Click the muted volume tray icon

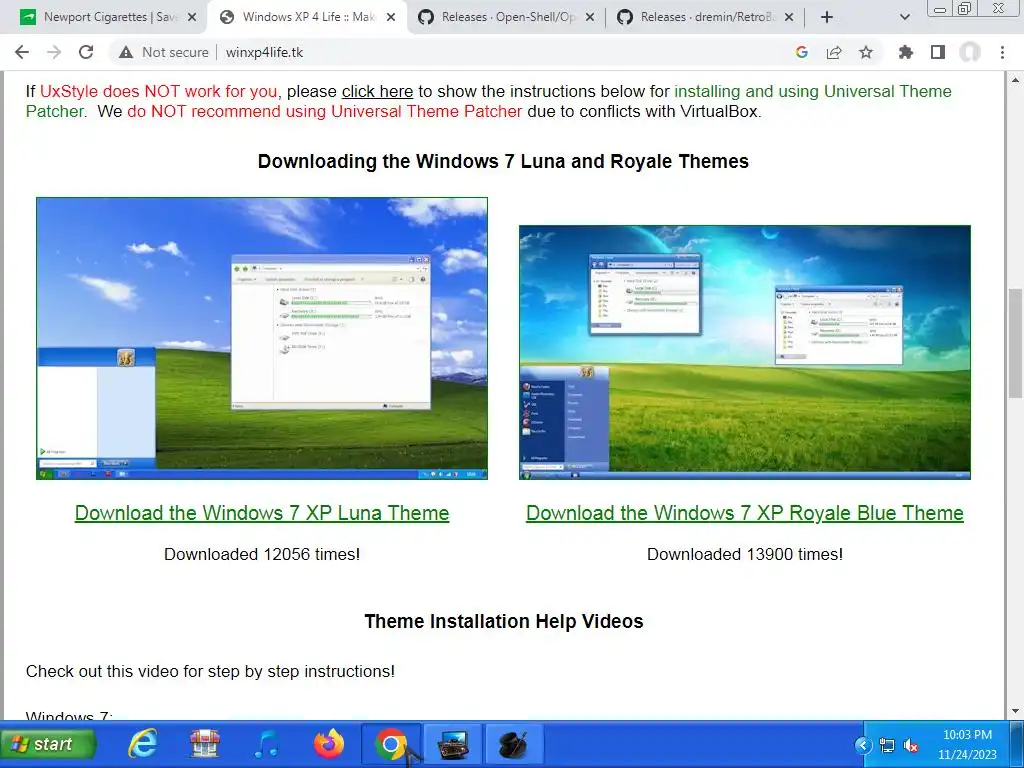(911, 744)
